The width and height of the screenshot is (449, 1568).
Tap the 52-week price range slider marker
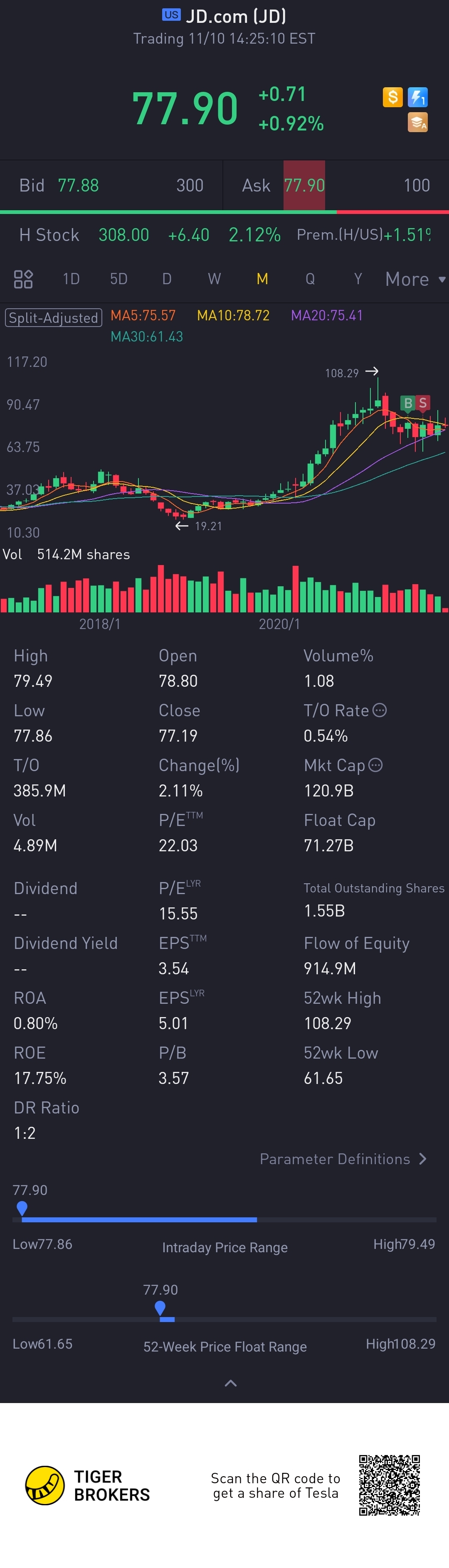coord(160,1308)
